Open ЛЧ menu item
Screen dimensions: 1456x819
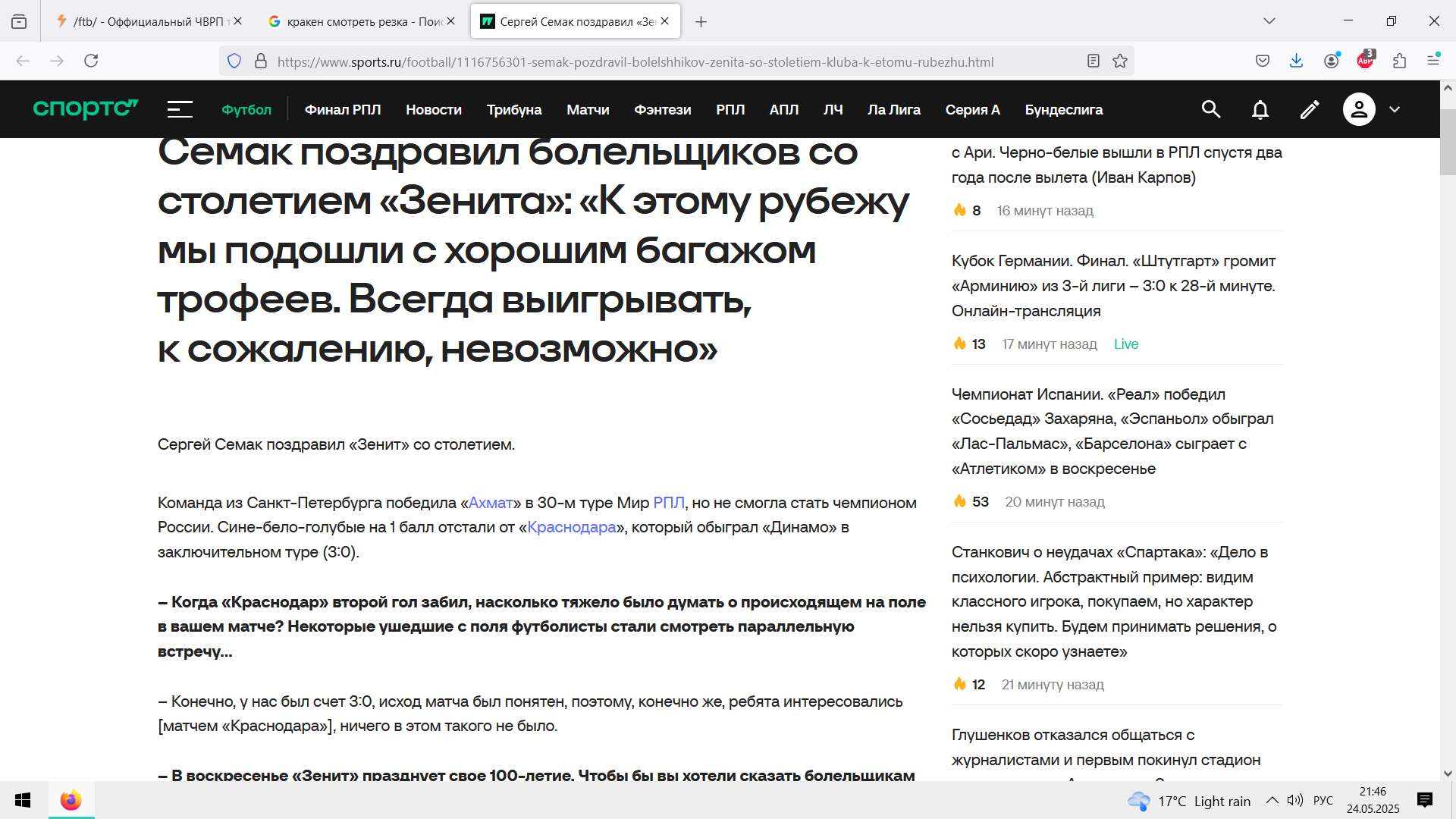pos(833,109)
